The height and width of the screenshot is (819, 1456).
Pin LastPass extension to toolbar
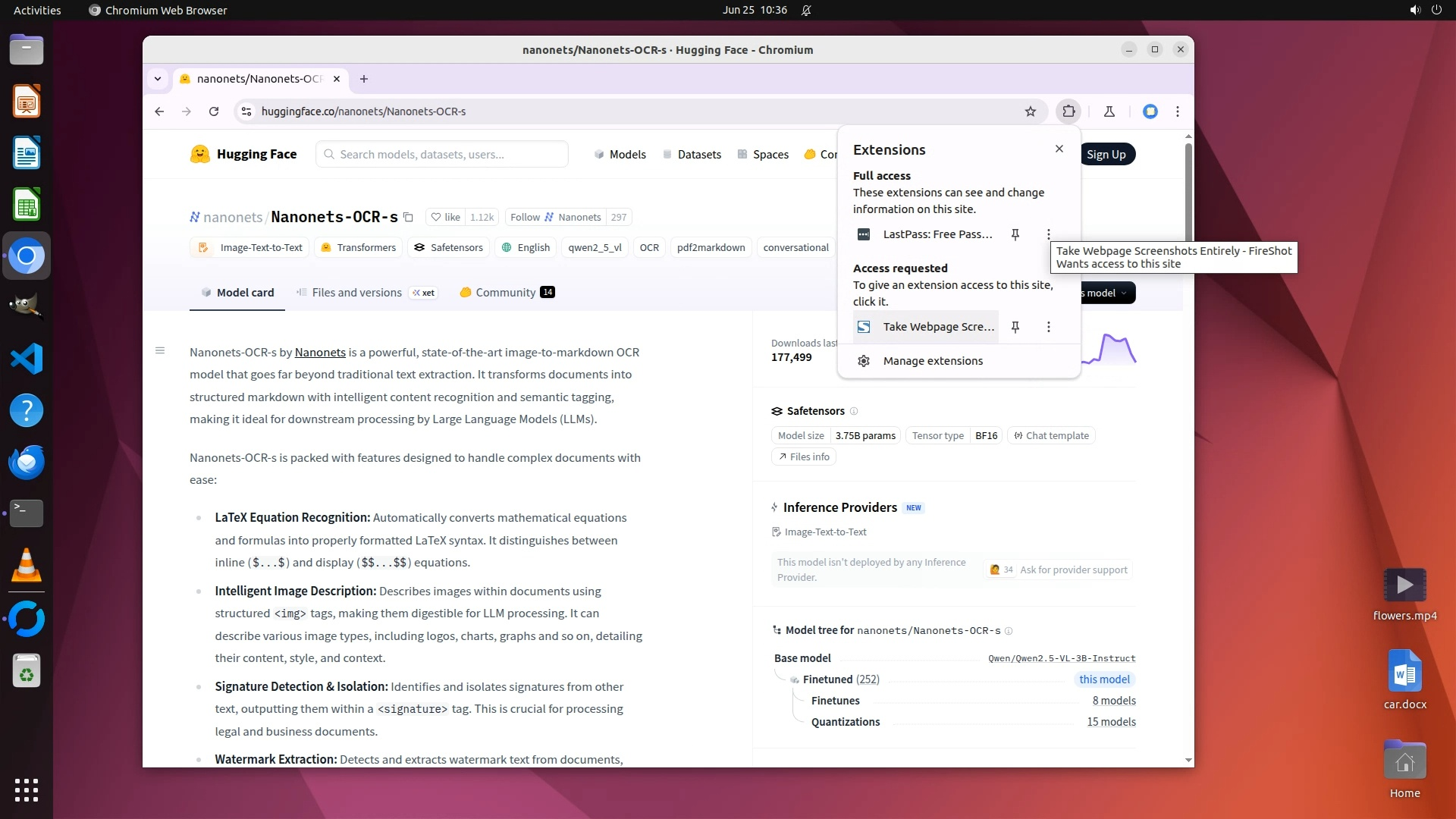tap(1015, 234)
